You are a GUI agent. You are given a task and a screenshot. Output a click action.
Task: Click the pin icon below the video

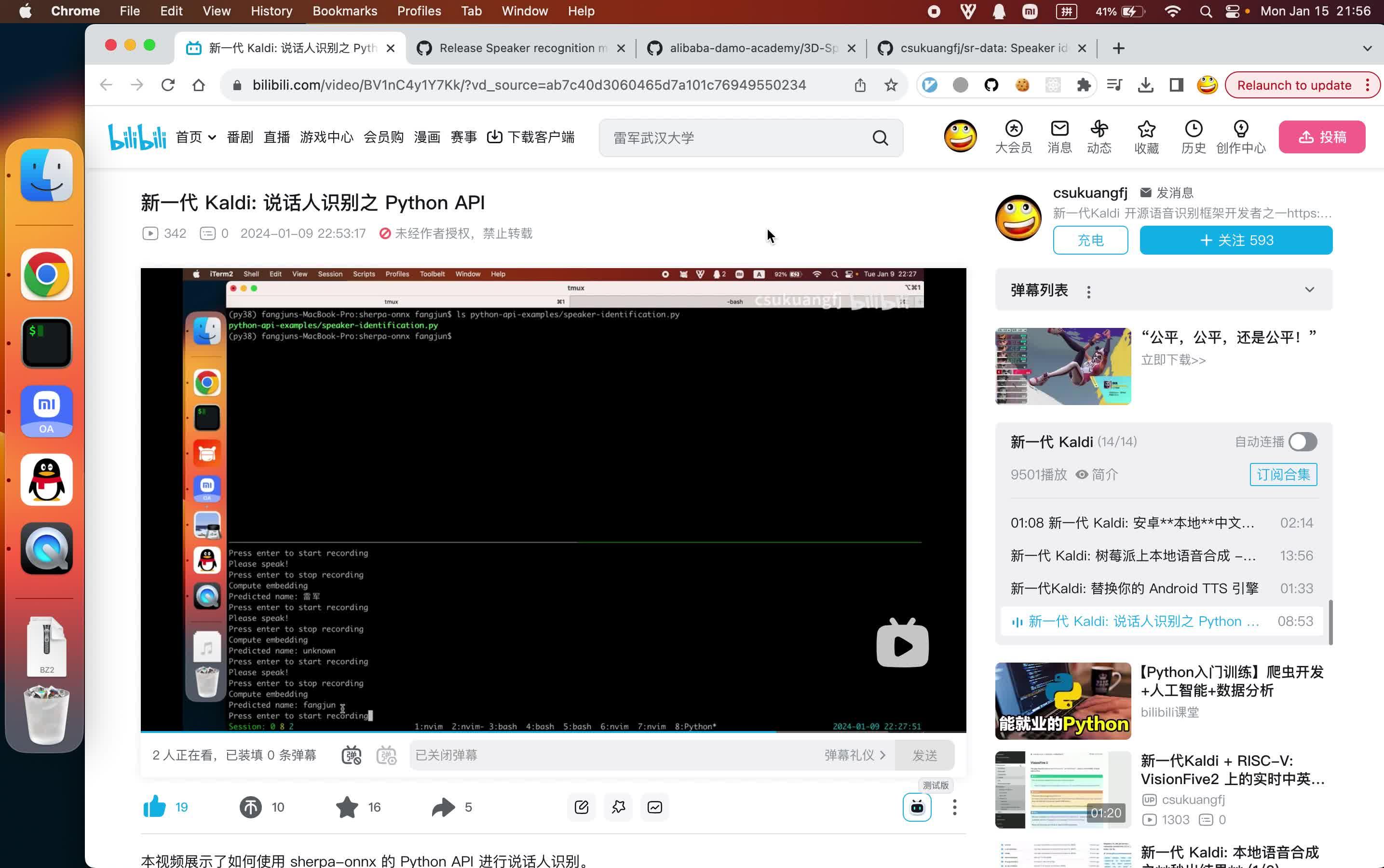point(618,807)
